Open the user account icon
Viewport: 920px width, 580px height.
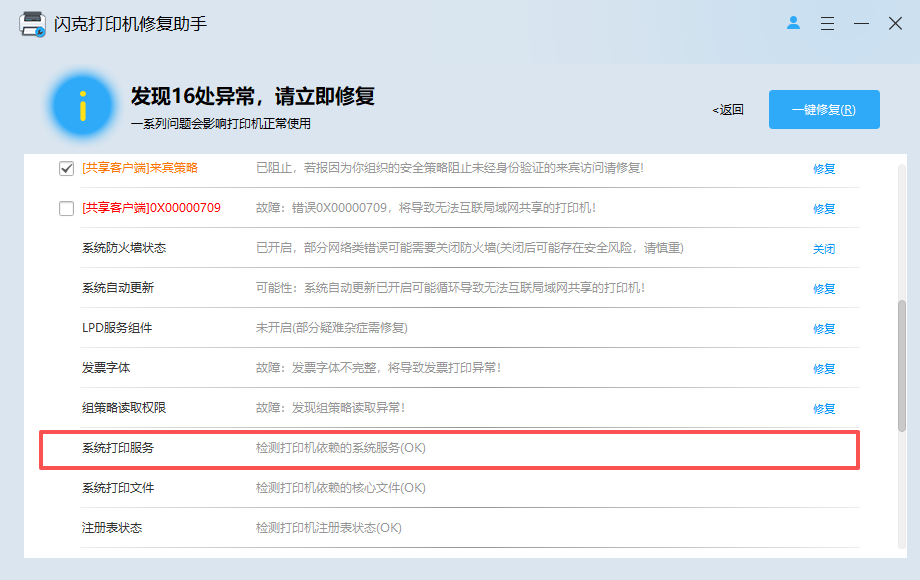[x=793, y=23]
